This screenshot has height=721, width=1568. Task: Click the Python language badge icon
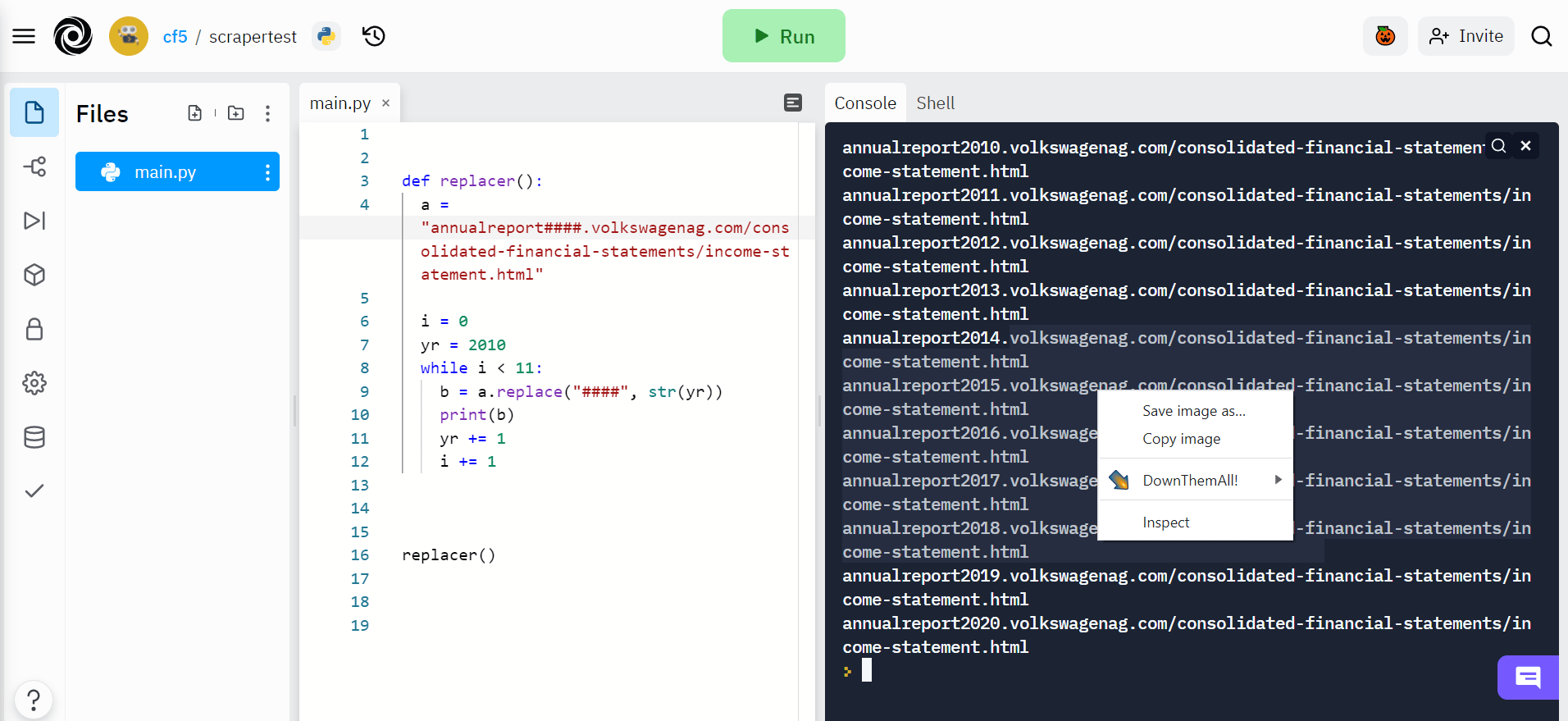pos(326,36)
